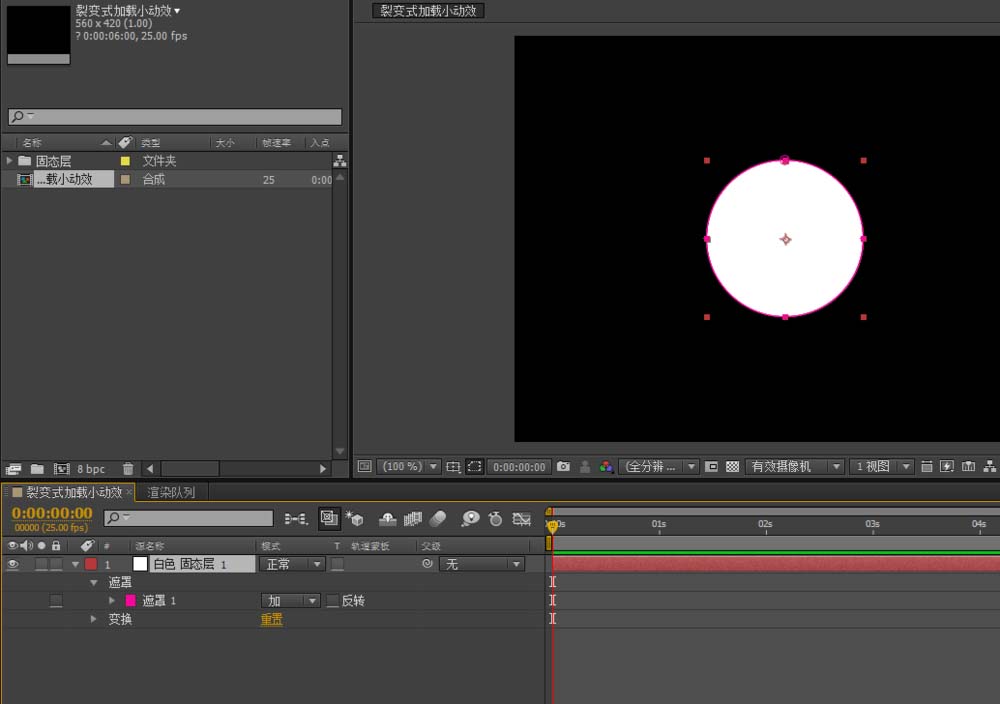
Task: Expand the 变换 transform properties
Action: click(x=94, y=619)
